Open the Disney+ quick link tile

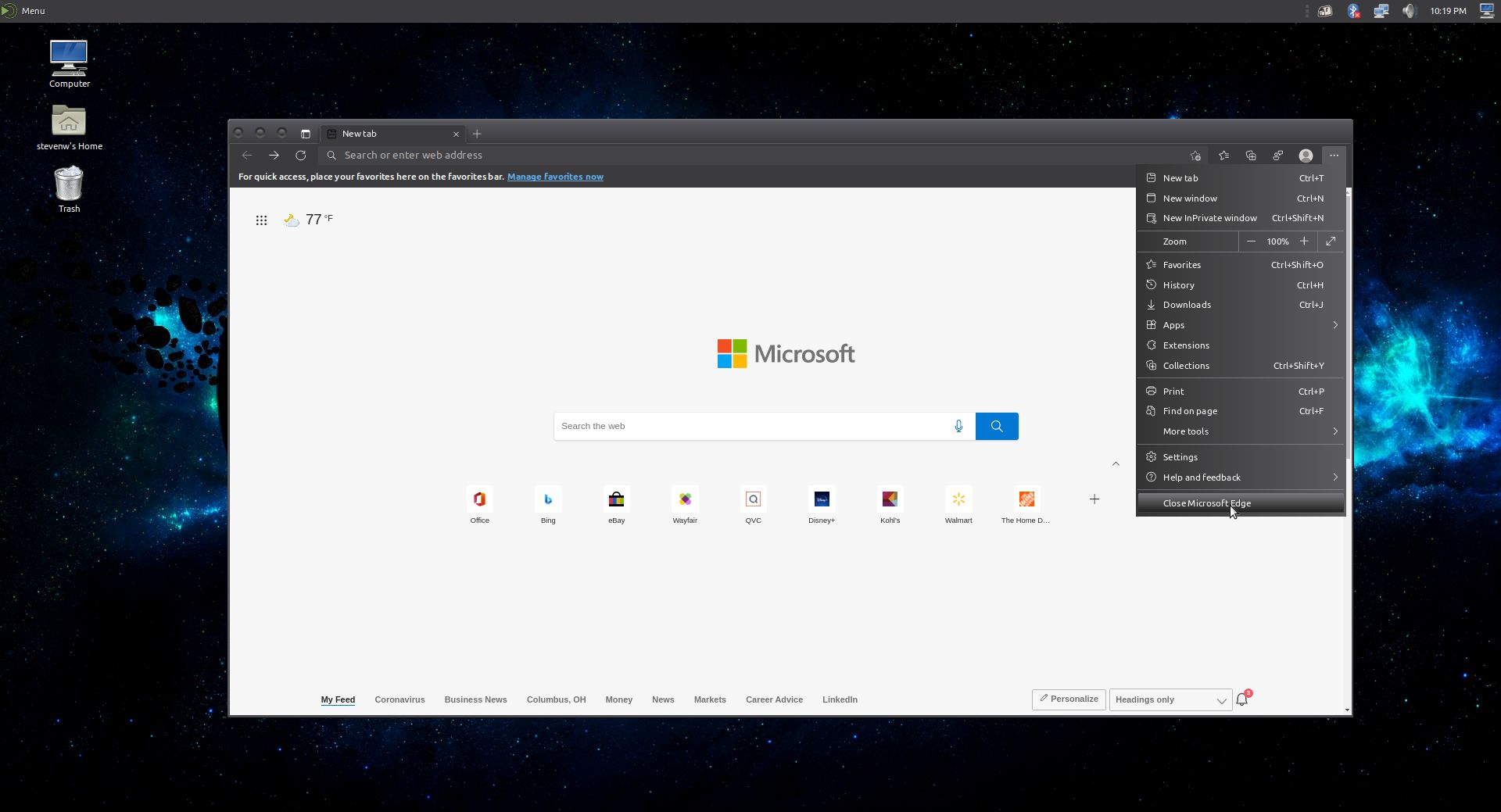tap(822, 506)
